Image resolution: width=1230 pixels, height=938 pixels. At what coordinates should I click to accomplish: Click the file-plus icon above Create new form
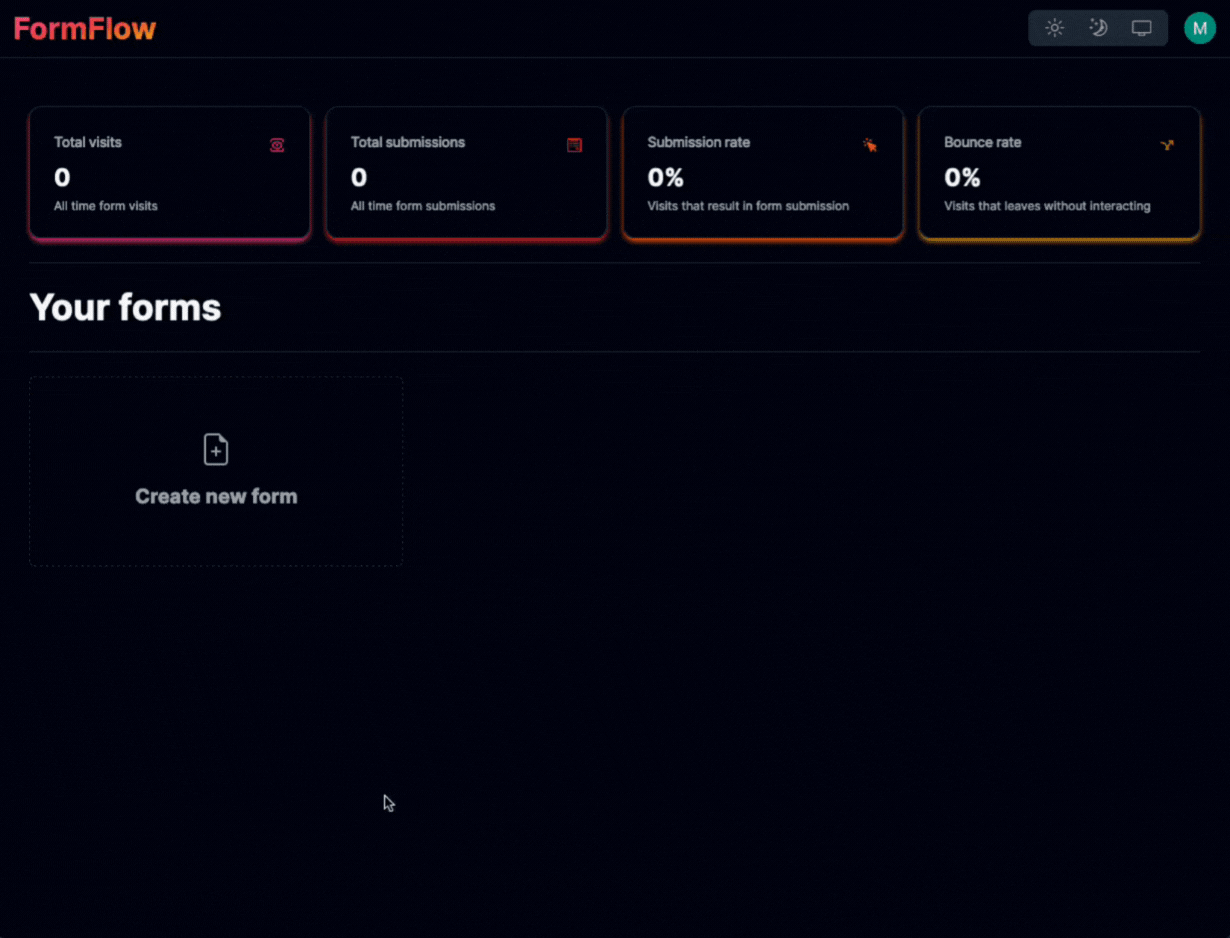tap(216, 450)
